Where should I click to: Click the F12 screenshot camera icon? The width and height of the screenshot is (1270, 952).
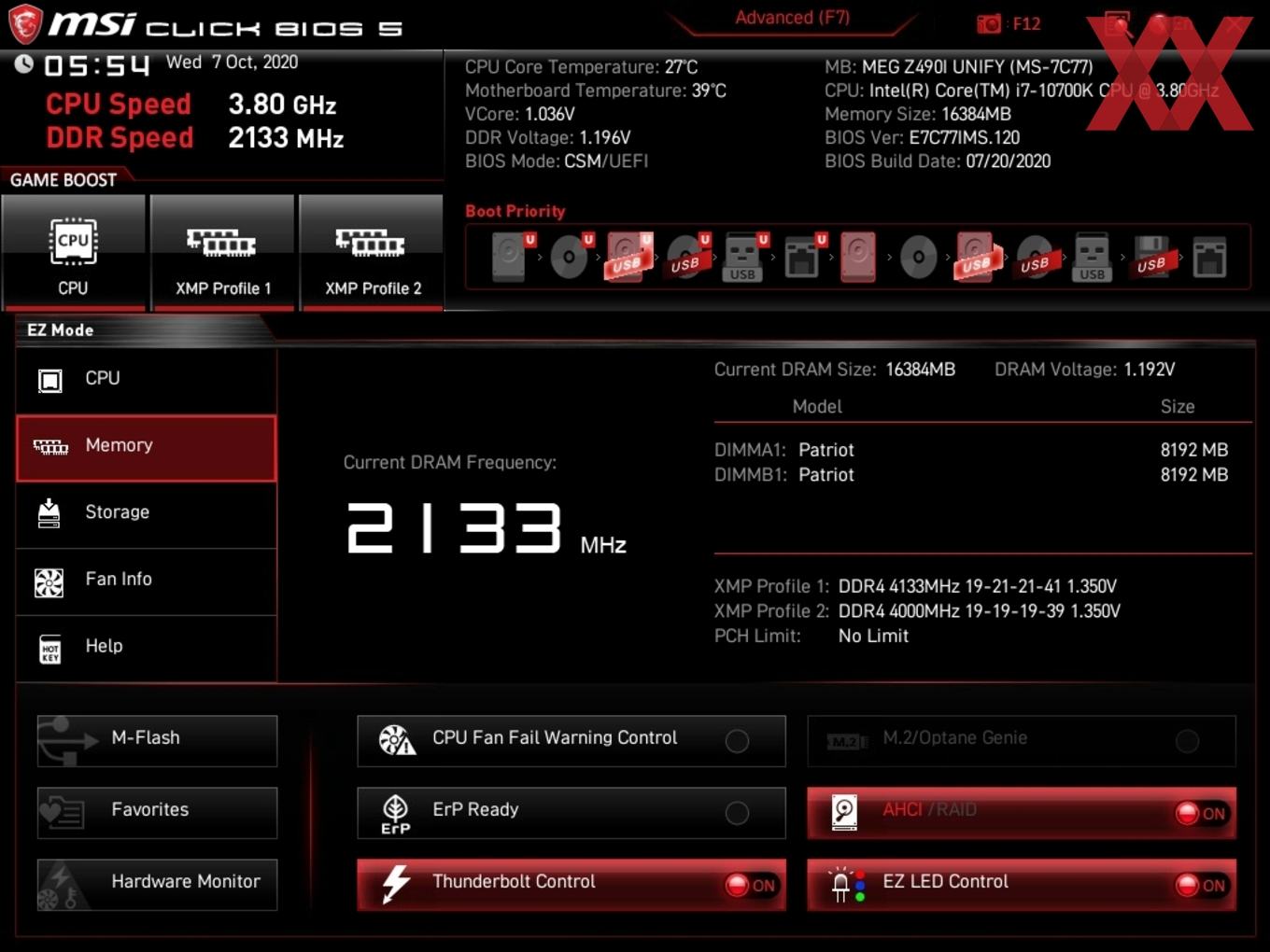tap(988, 23)
